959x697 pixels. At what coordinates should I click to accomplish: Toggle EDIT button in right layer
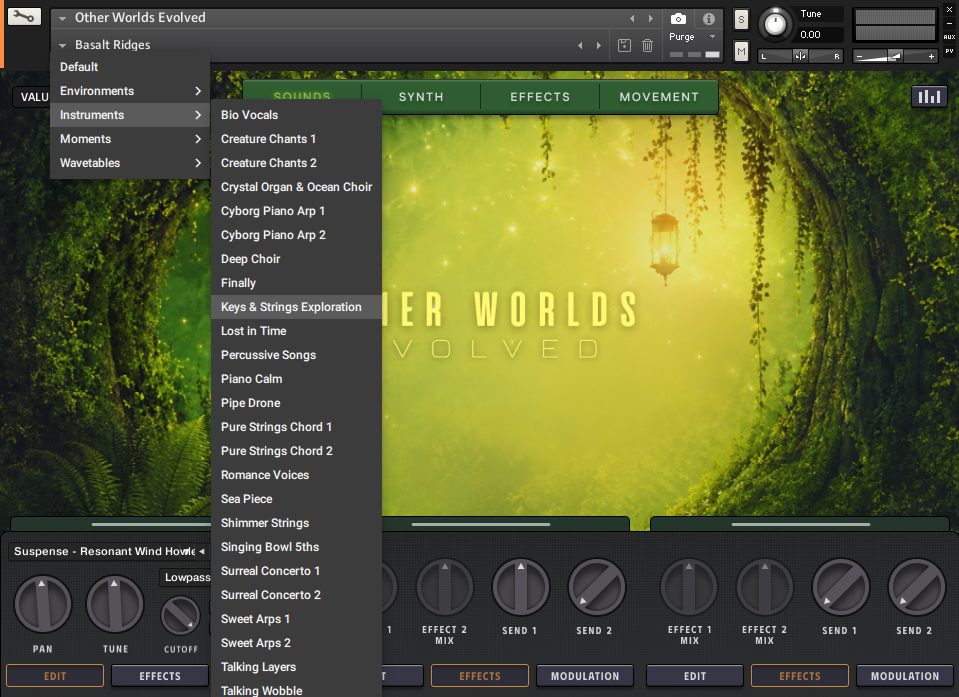pyautogui.click(x=695, y=676)
